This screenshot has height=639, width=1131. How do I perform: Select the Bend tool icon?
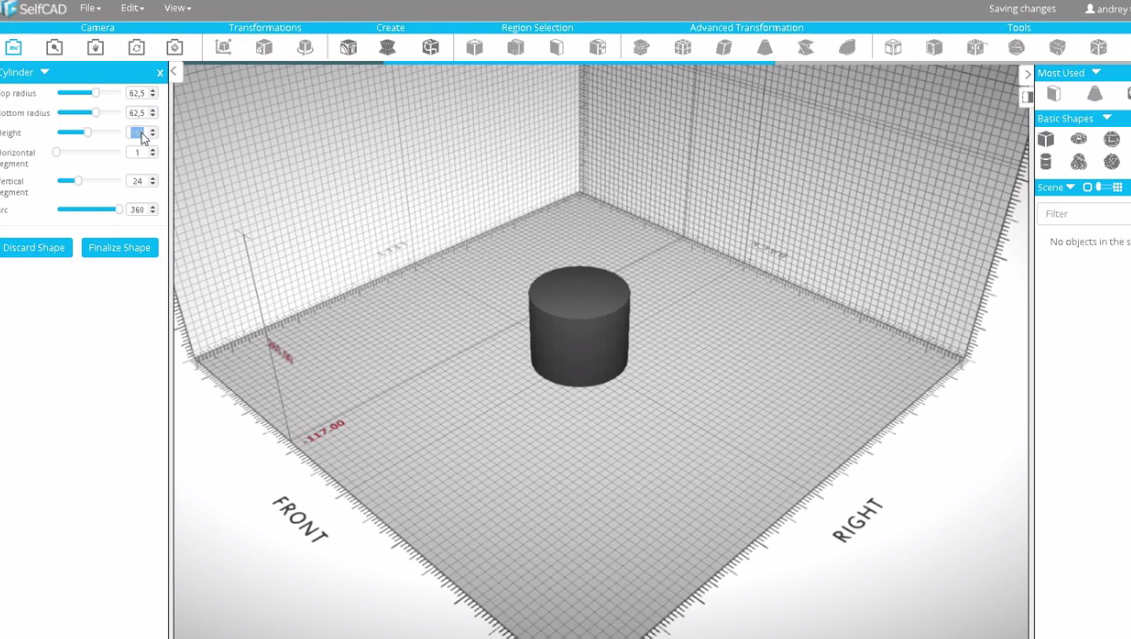pos(848,48)
